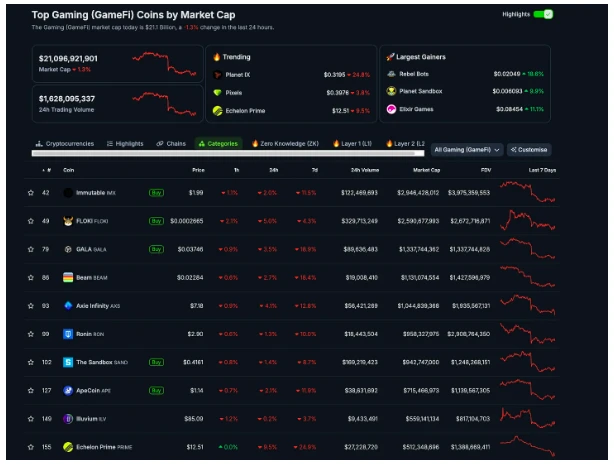
Task: Add ApeCoin to watchlist with star
Action: point(31,390)
